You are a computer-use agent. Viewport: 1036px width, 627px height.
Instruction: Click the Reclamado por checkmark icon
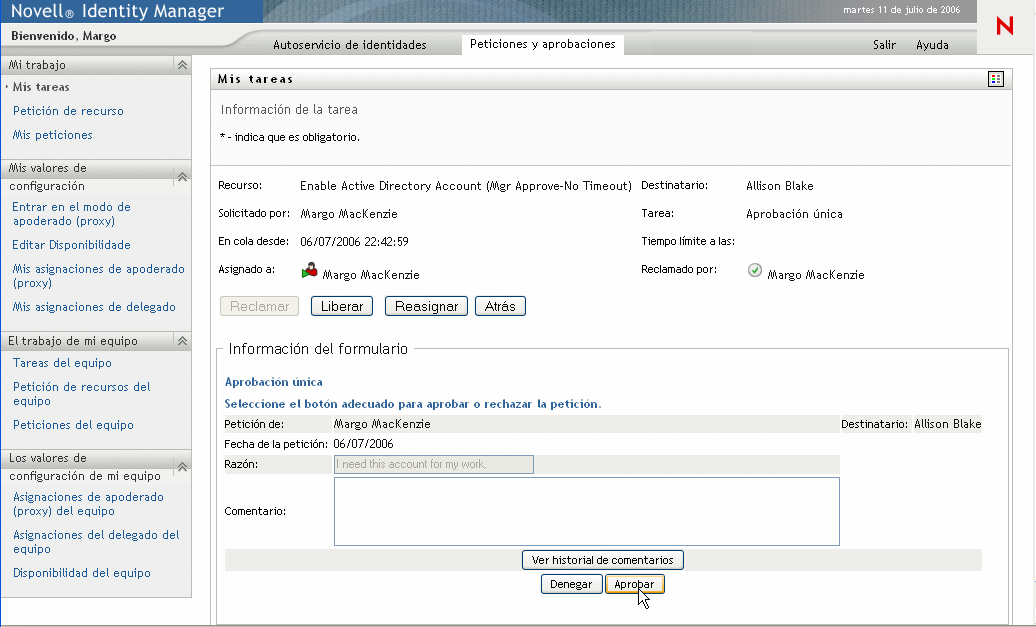(755, 270)
